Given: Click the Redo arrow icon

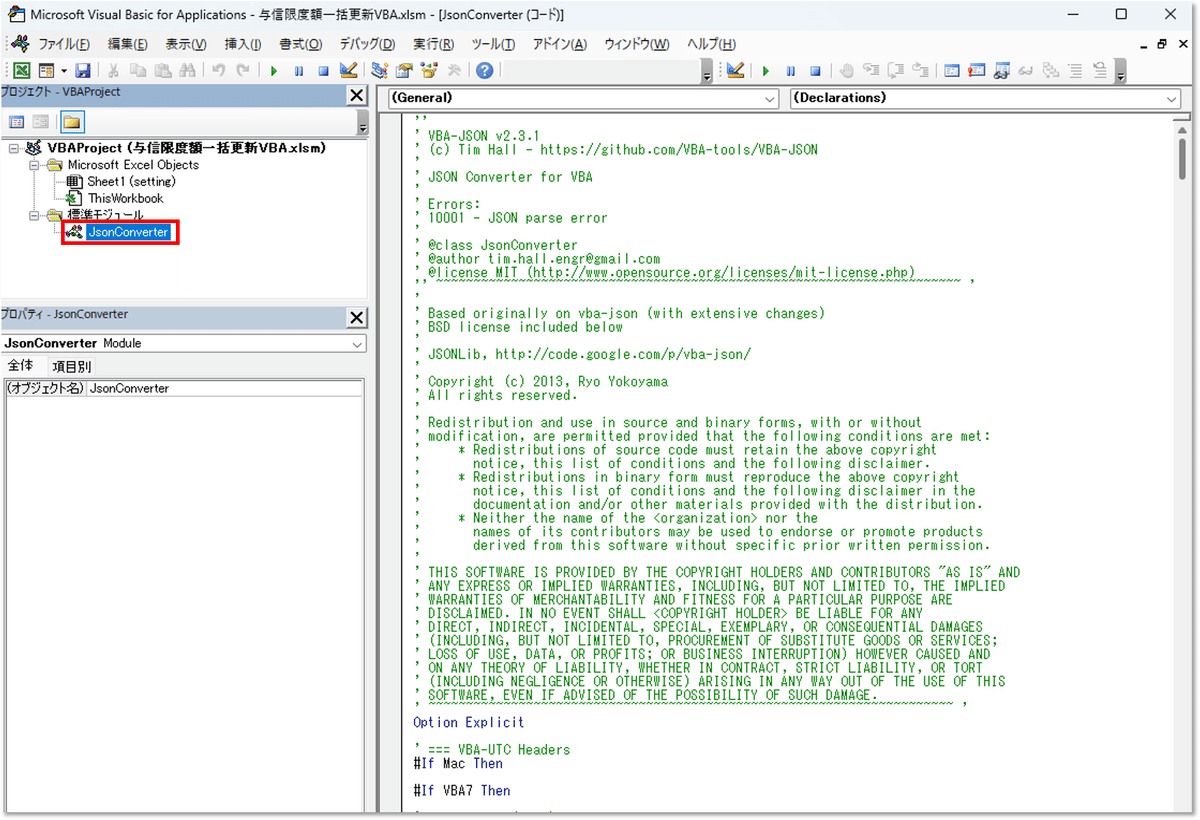Looking at the screenshot, I should pyautogui.click(x=243, y=71).
